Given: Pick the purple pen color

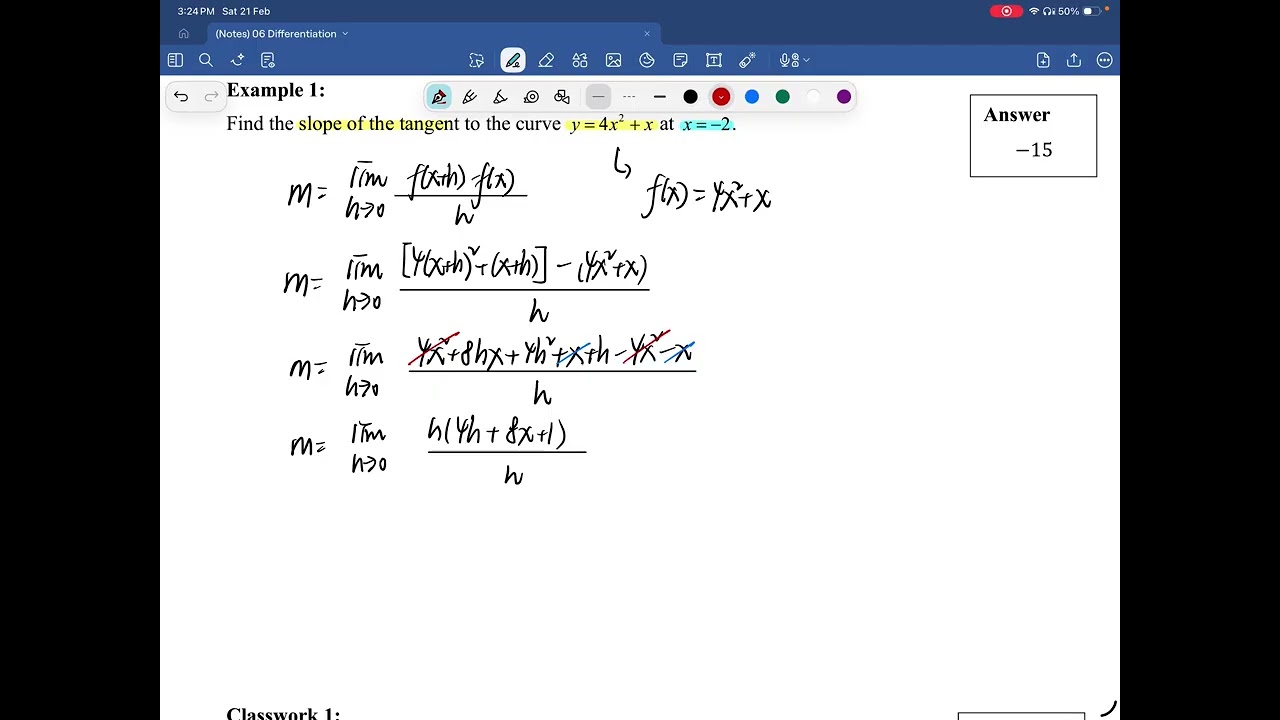Looking at the screenshot, I should point(844,97).
